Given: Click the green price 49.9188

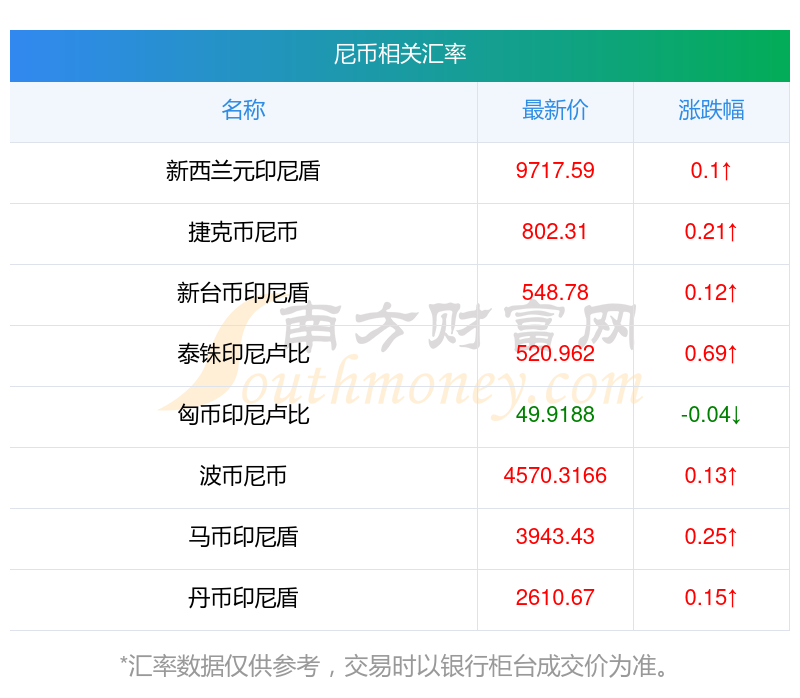Looking at the screenshot, I should coord(555,414).
